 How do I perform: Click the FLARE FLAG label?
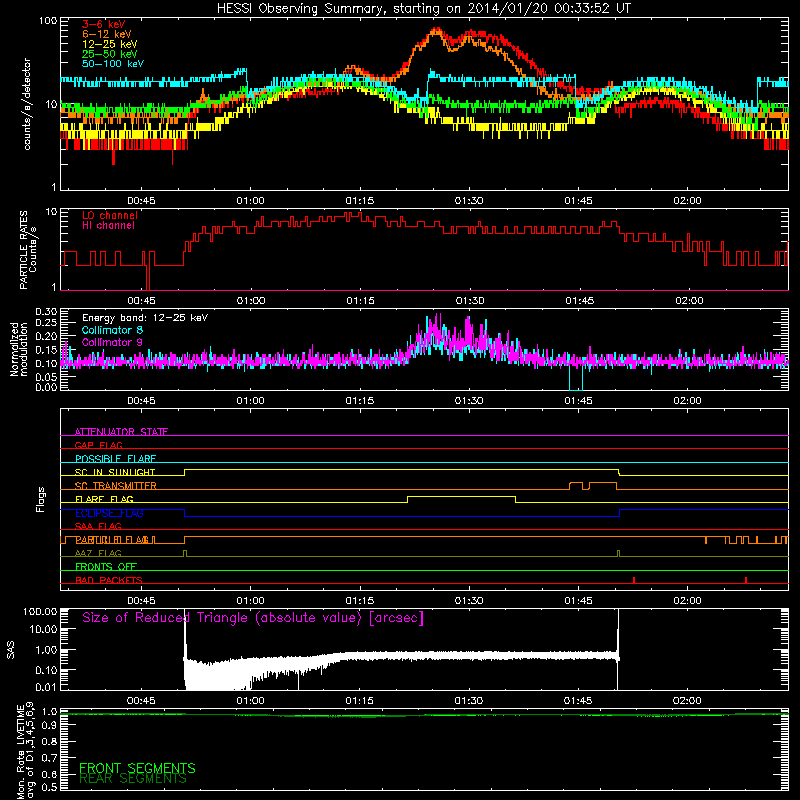[x=104, y=499]
